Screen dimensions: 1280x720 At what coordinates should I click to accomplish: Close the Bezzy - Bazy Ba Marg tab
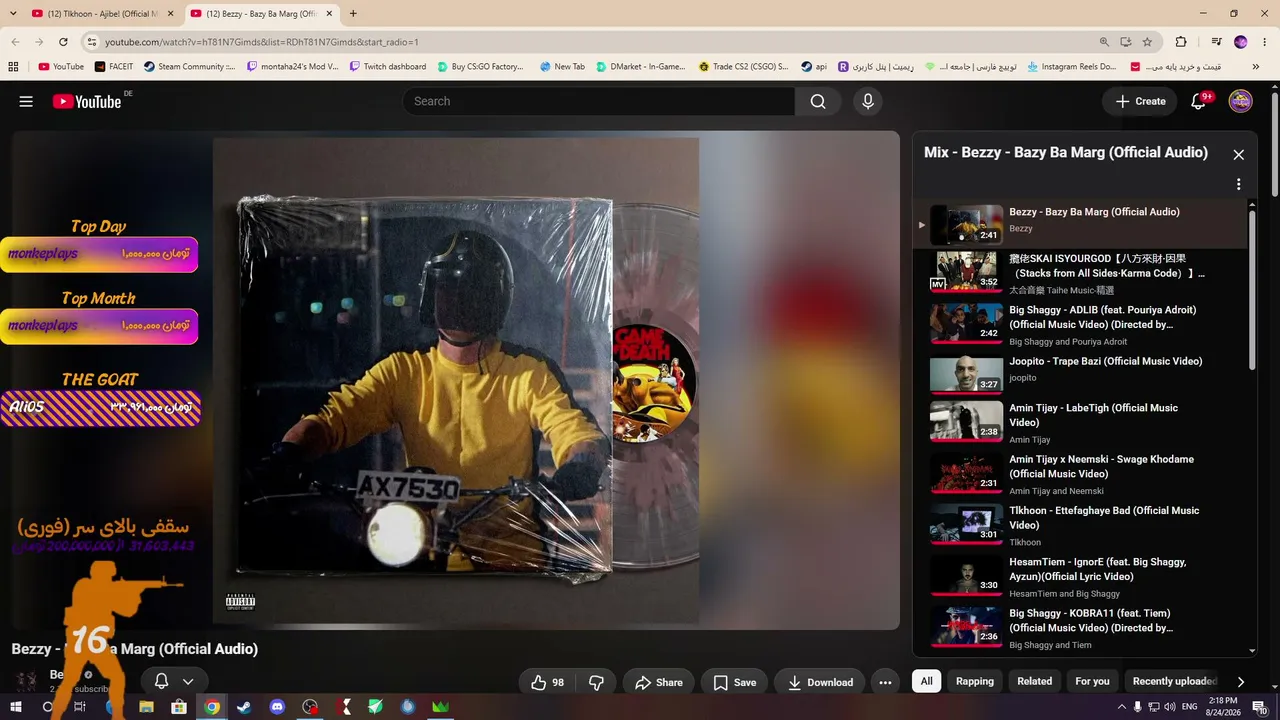click(329, 14)
